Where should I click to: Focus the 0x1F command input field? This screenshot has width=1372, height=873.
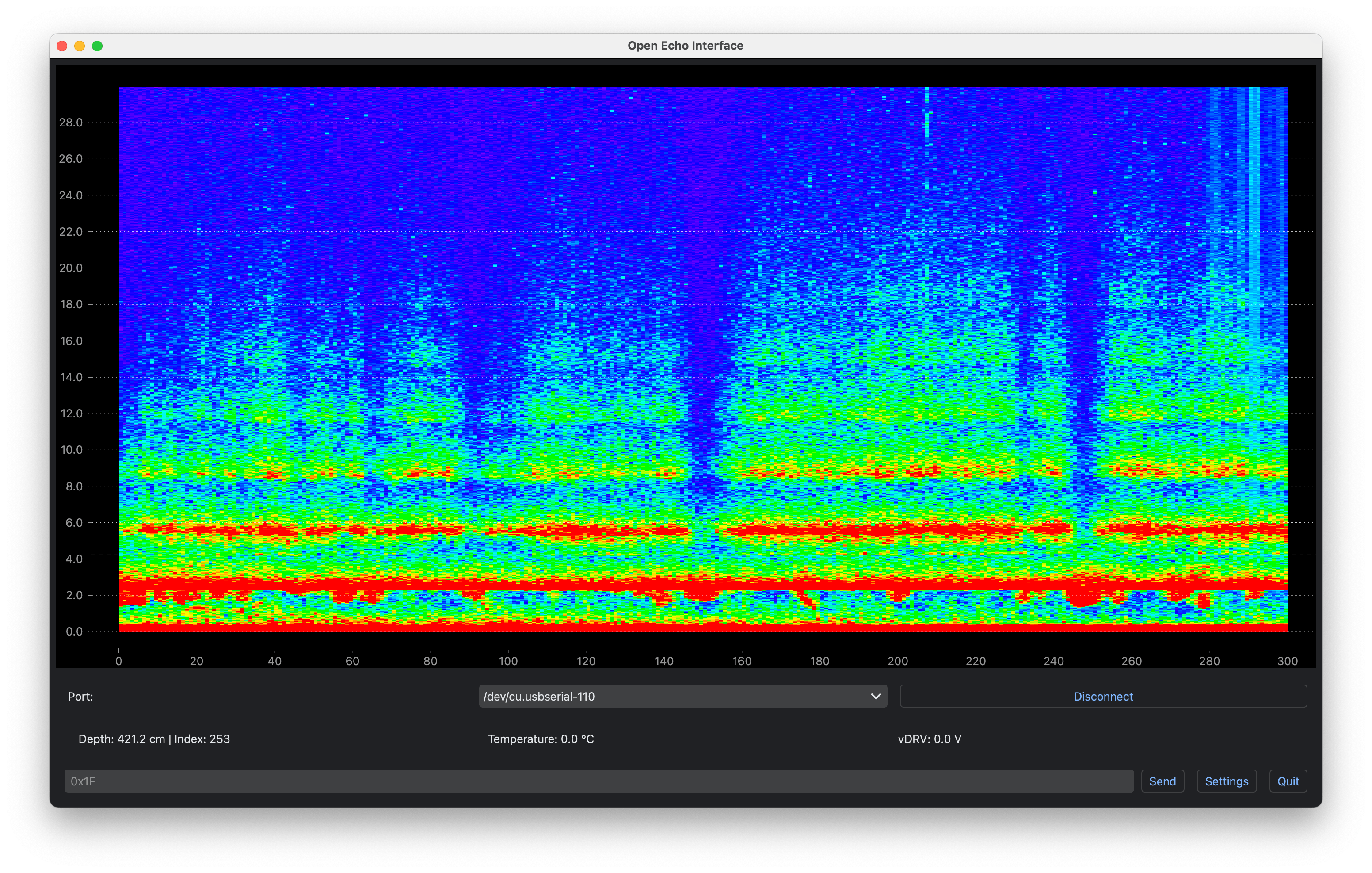pyautogui.click(x=598, y=781)
